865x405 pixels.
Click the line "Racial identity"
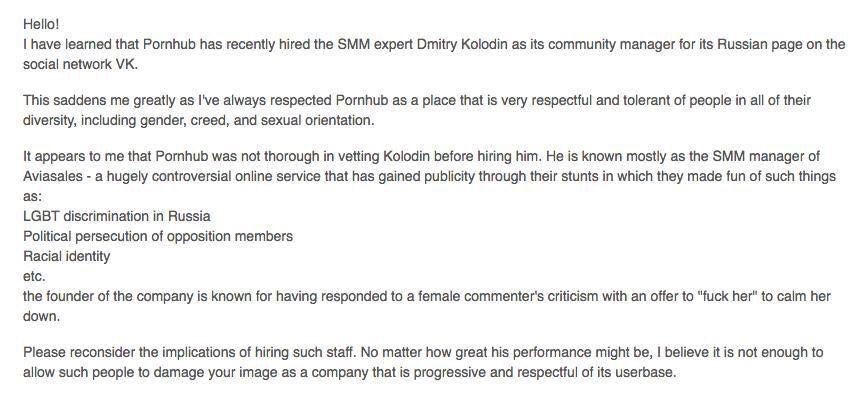[66, 255]
